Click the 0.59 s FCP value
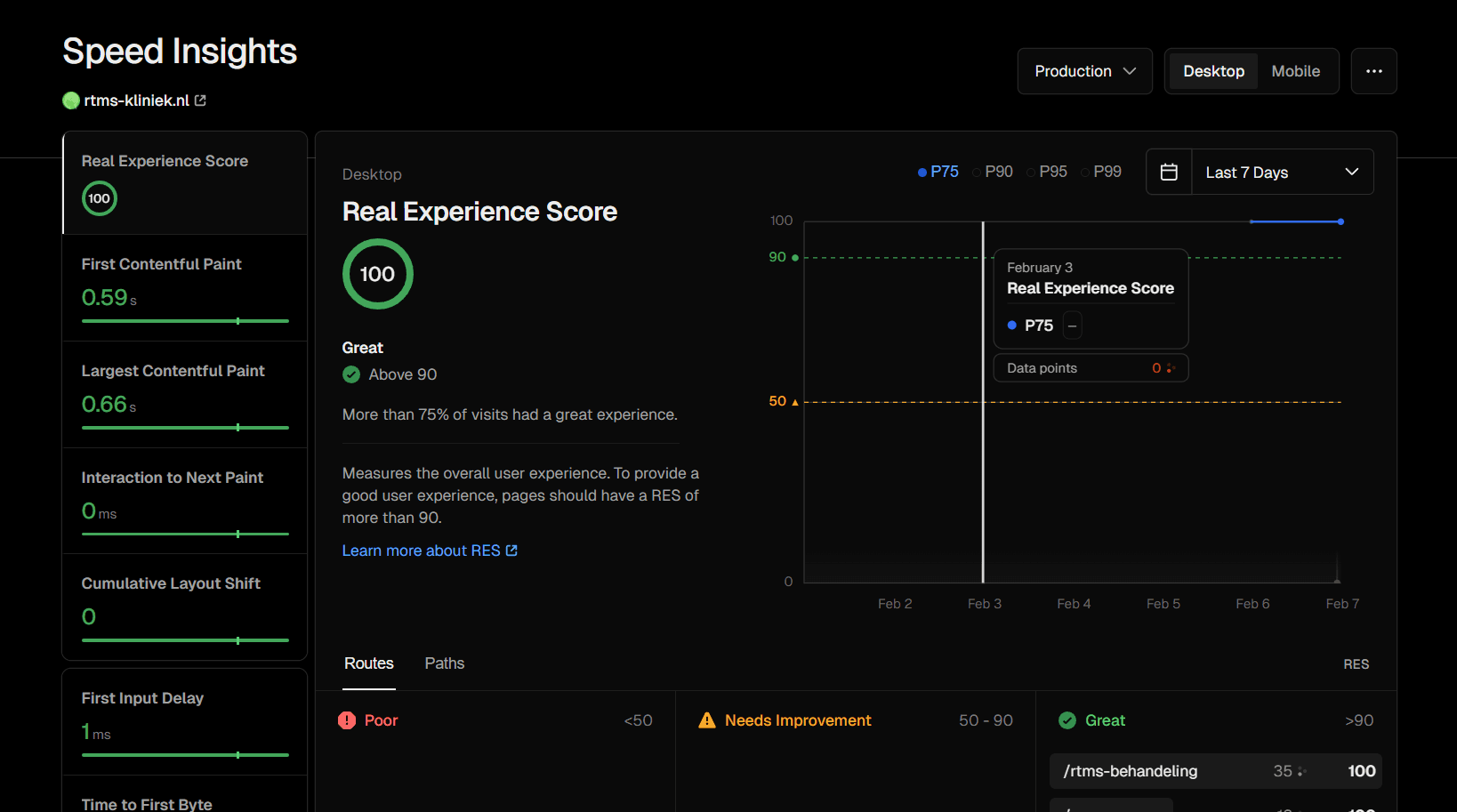This screenshot has height=812, width=1457. pos(109,298)
